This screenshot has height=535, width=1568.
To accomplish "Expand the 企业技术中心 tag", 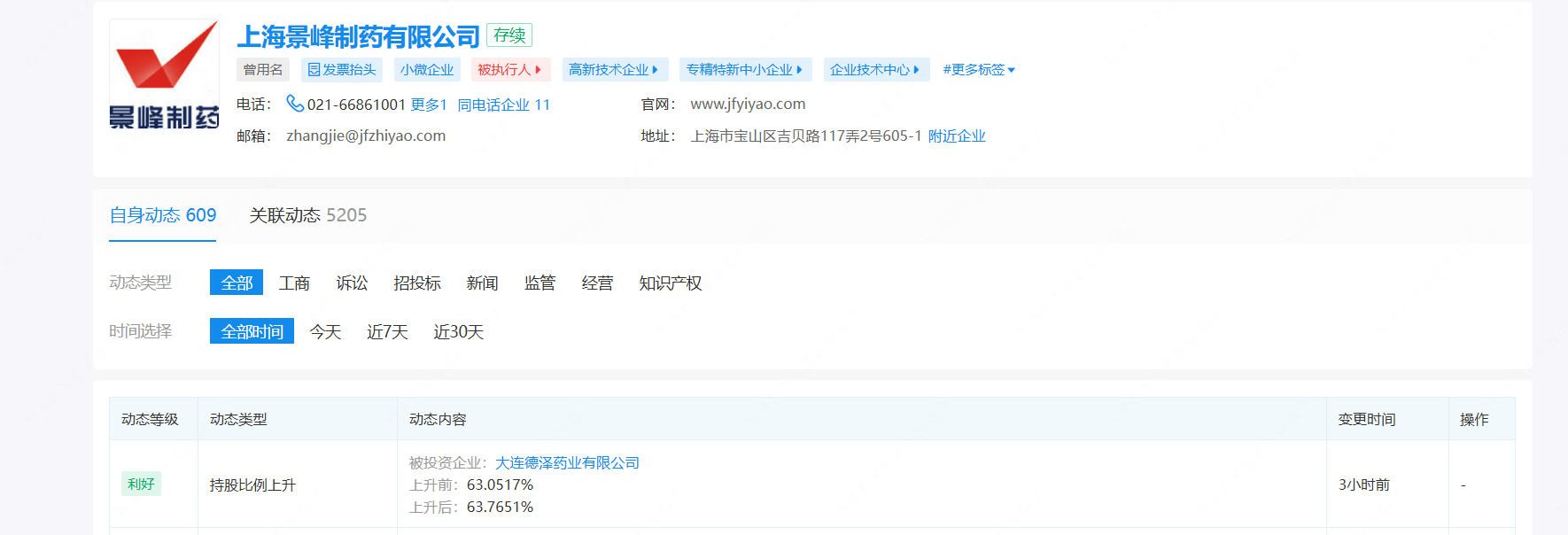I will 875,70.
